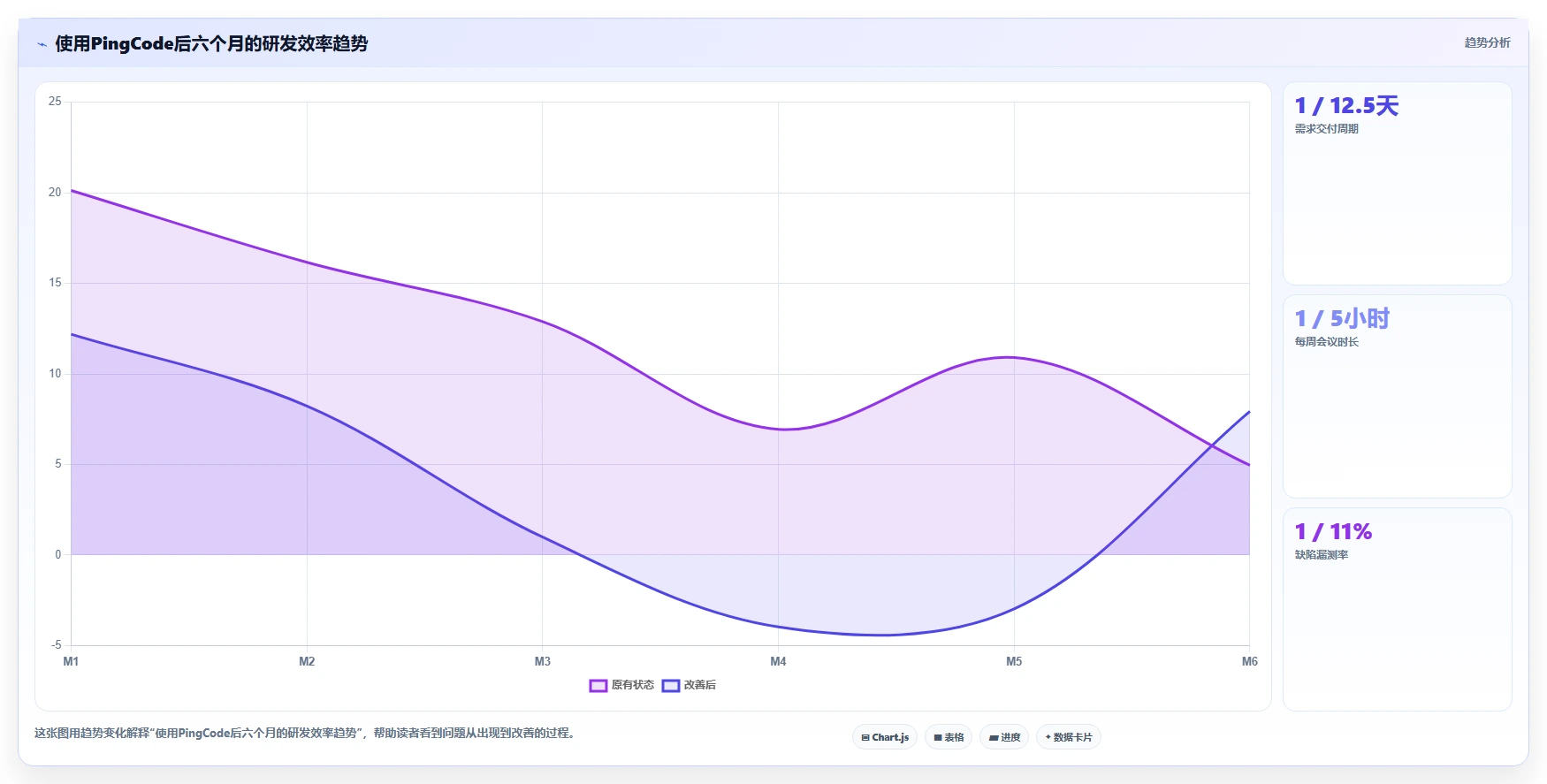Image resolution: width=1547 pixels, height=784 pixels.
Task: Click the 改善后 legend label text
Action: [x=700, y=685]
